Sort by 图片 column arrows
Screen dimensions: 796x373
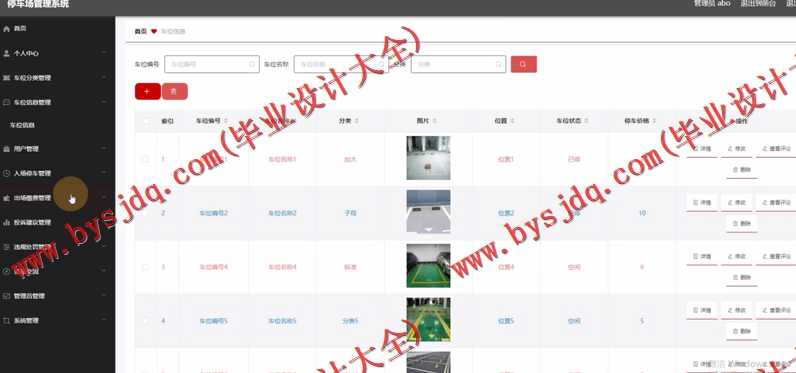pyautogui.click(x=435, y=121)
